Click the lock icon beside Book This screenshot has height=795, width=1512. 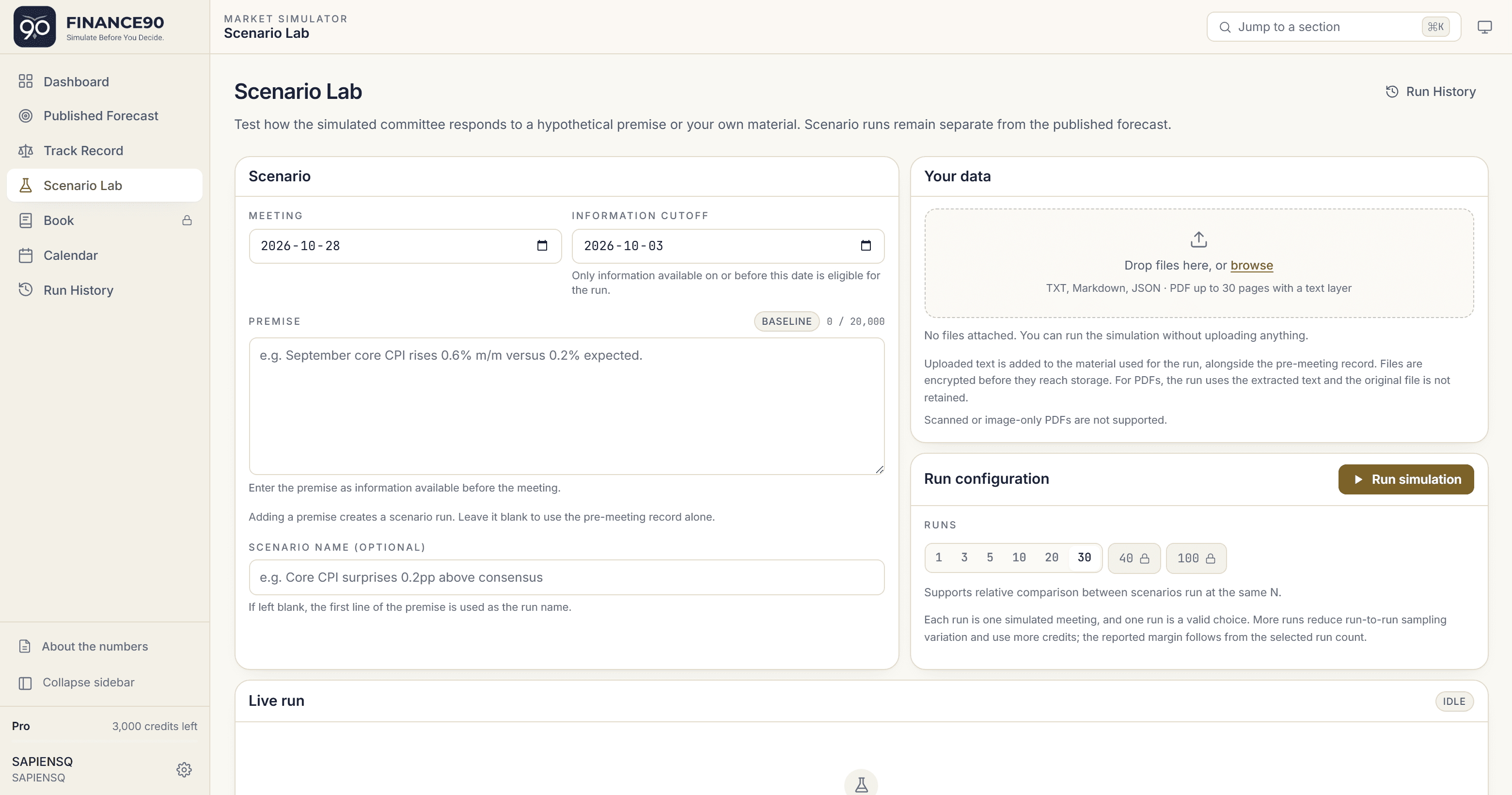pyautogui.click(x=187, y=220)
